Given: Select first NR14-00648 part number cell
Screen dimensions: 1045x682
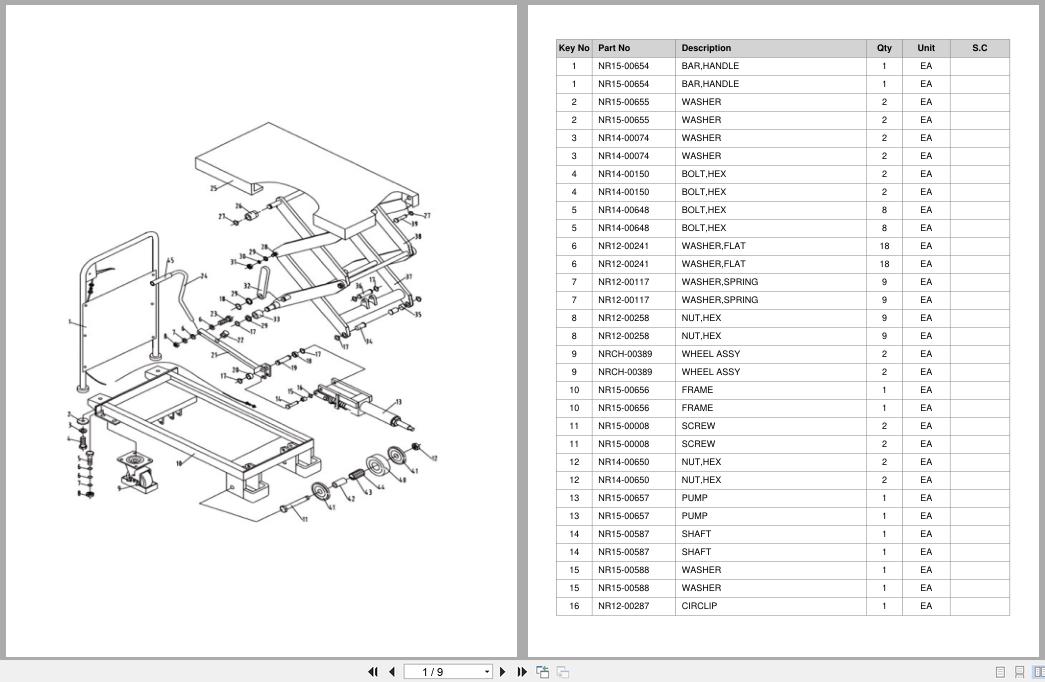Looking at the screenshot, I should click(634, 210).
